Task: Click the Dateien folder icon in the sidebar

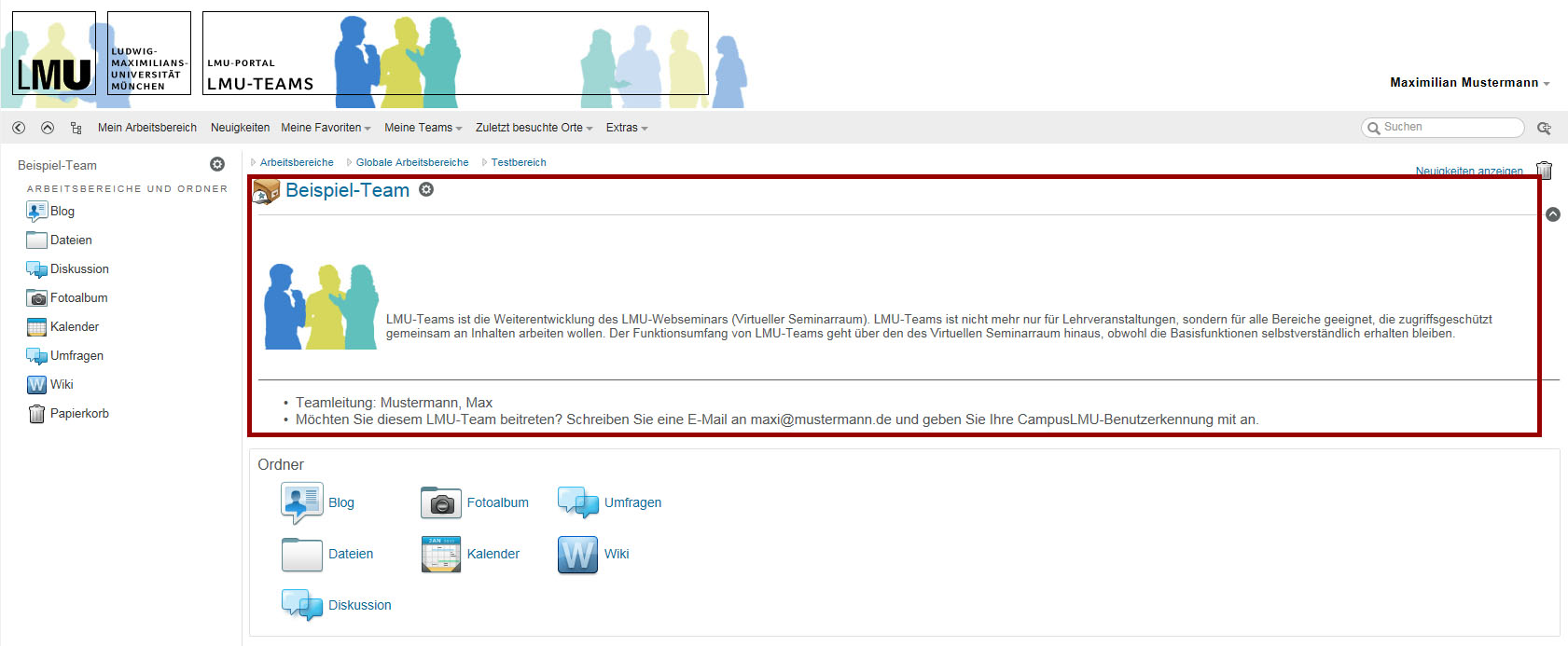Action: tap(36, 240)
